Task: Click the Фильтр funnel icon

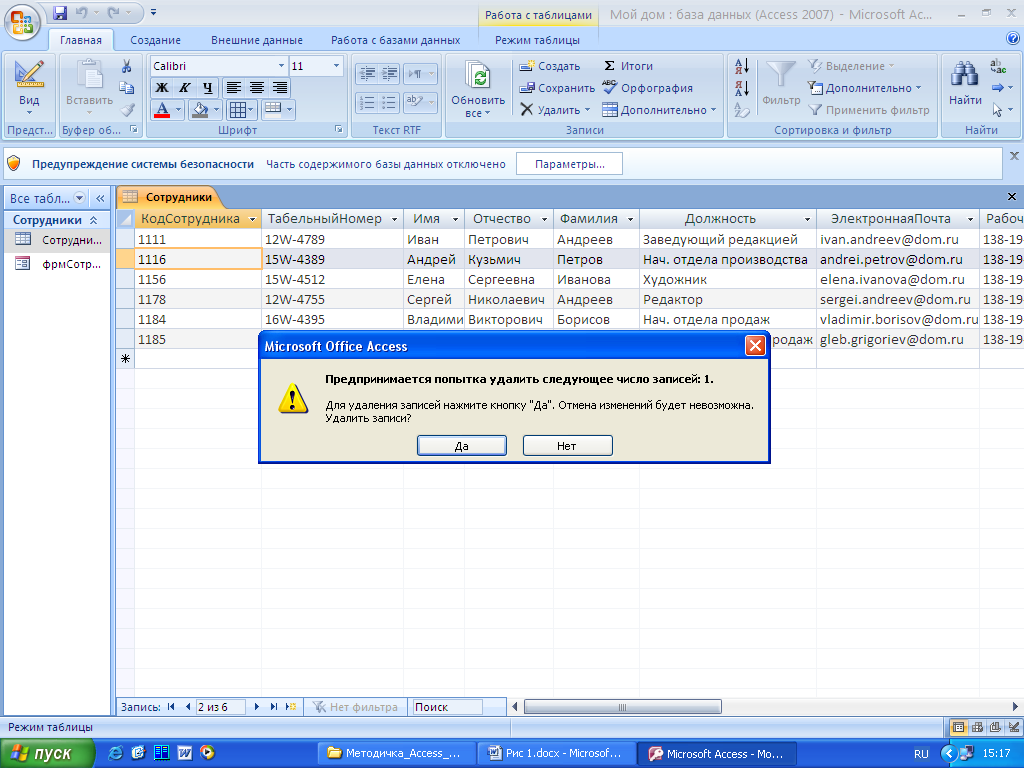Action: 780,76
